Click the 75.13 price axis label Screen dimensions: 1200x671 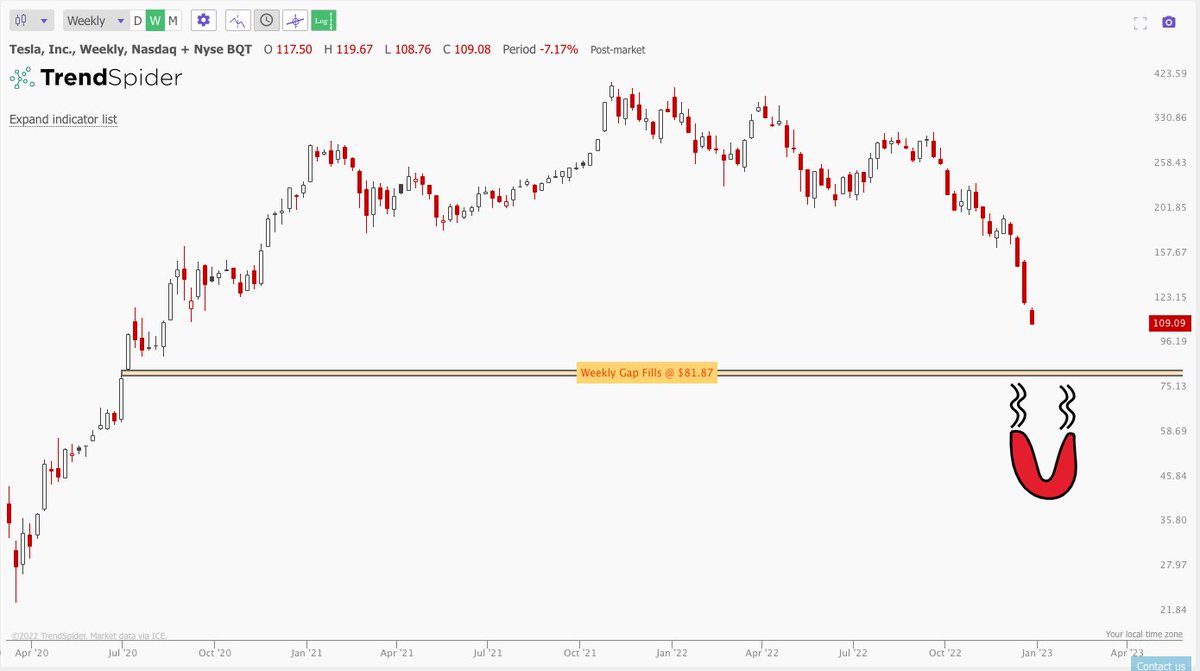pos(1172,386)
